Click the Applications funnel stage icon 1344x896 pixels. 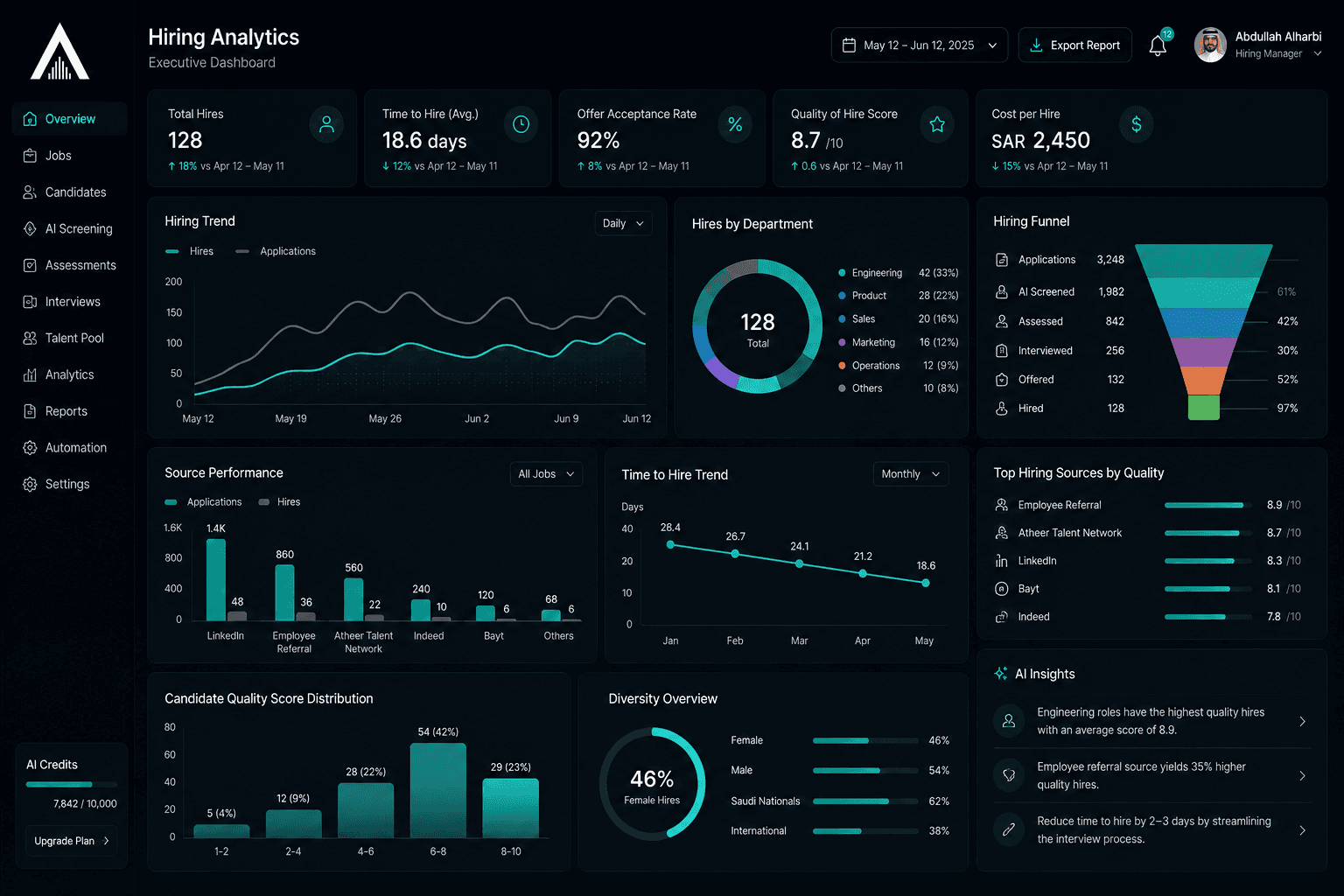(x=1002, y=260)
